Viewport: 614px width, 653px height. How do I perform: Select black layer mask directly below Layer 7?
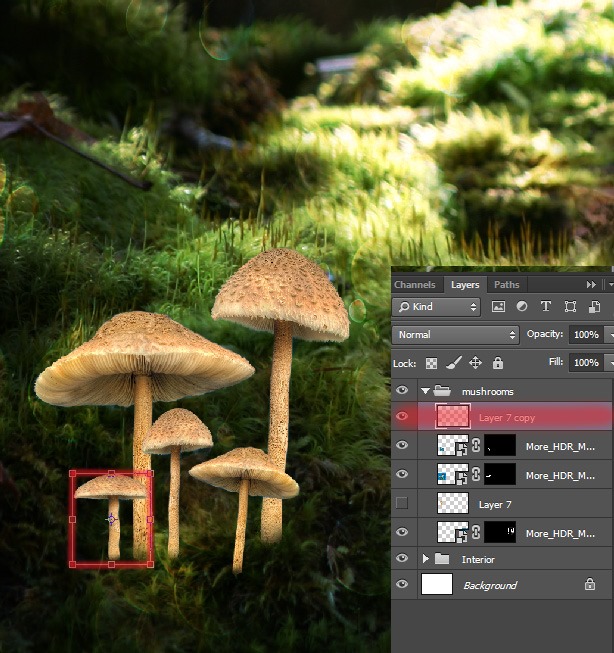pos(500,532)
